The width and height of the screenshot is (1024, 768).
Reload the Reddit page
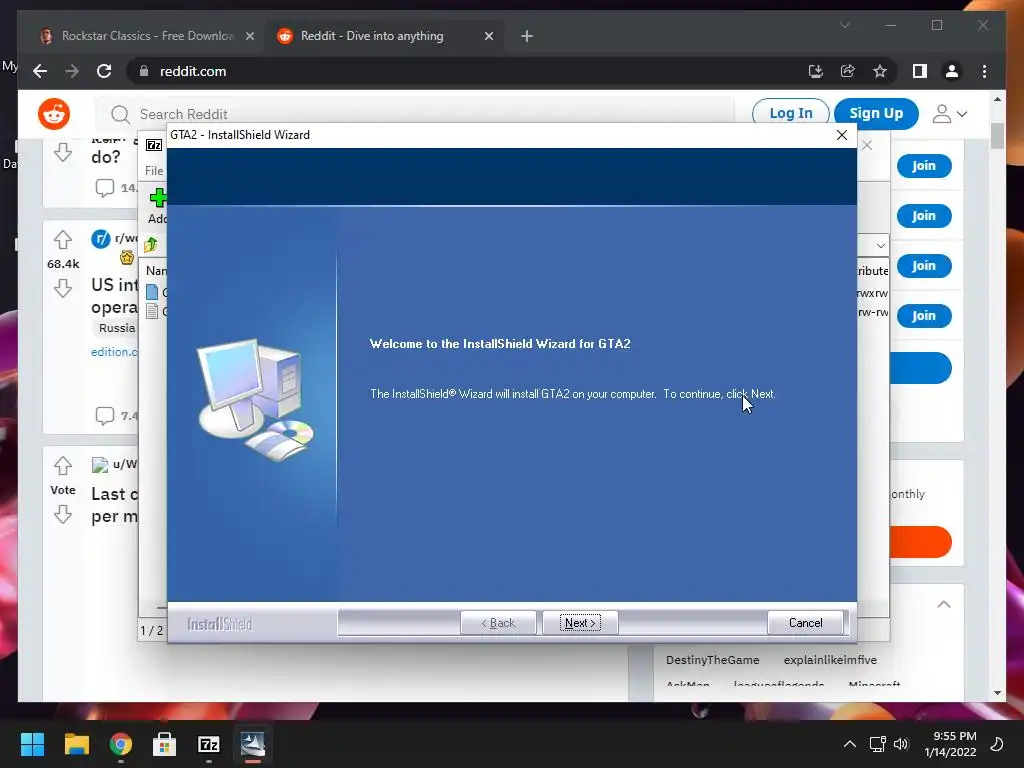pos(104,71)
